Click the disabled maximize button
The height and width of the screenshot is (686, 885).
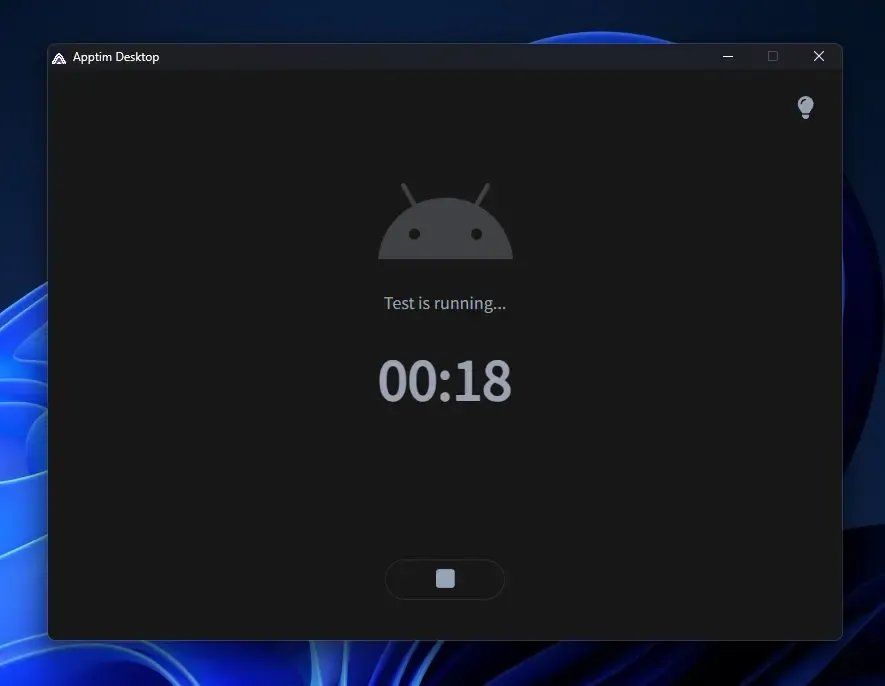773,56
